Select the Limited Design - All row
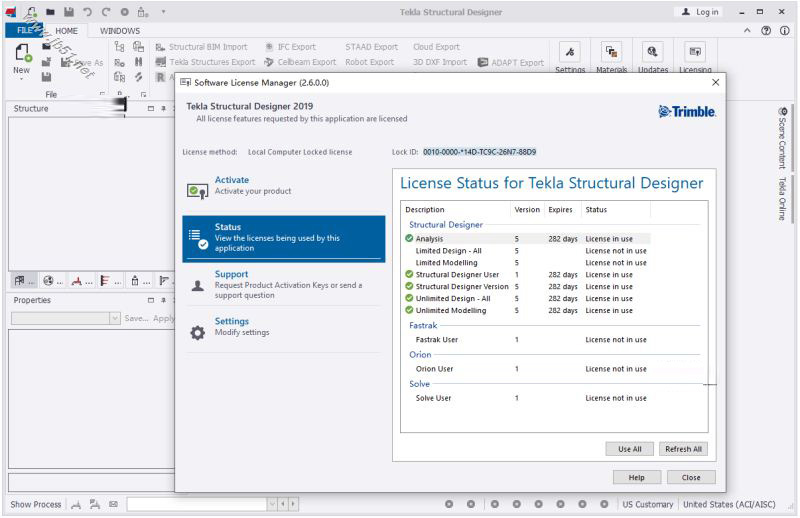800x518 pixels. click(x=527, y=251)
